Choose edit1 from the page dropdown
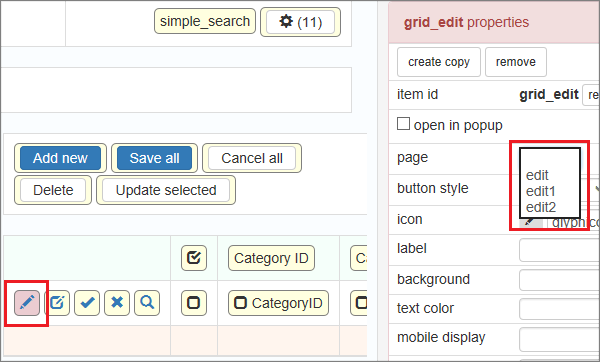Screen dimensions: 600x362 [x=540, y=191]
